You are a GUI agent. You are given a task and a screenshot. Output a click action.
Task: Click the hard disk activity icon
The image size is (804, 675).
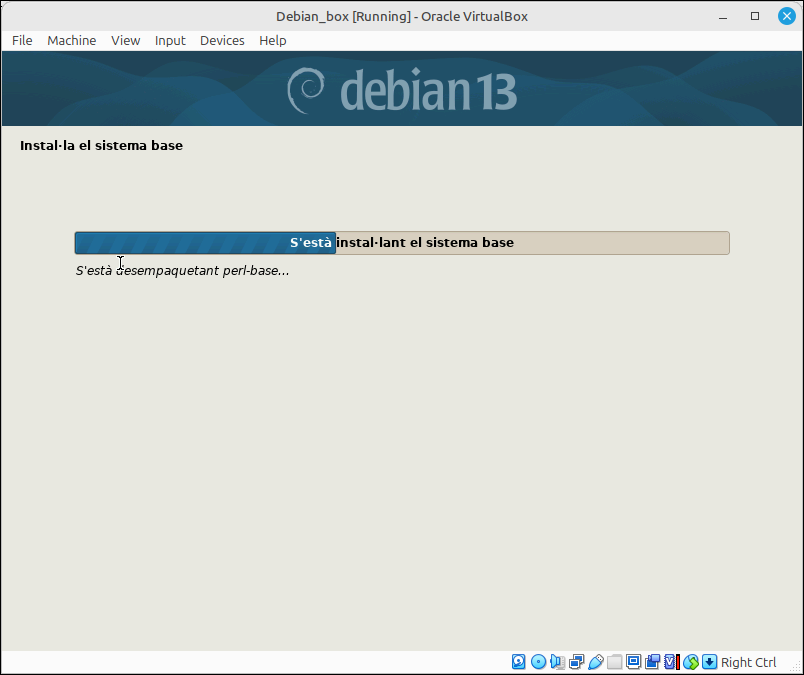pos(518,662)
